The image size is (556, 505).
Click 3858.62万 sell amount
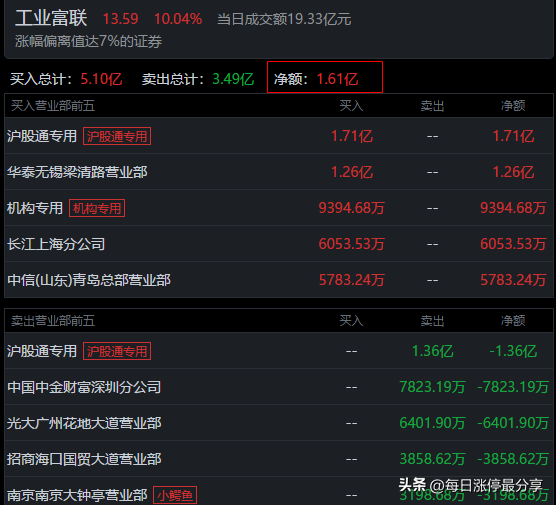432,459
